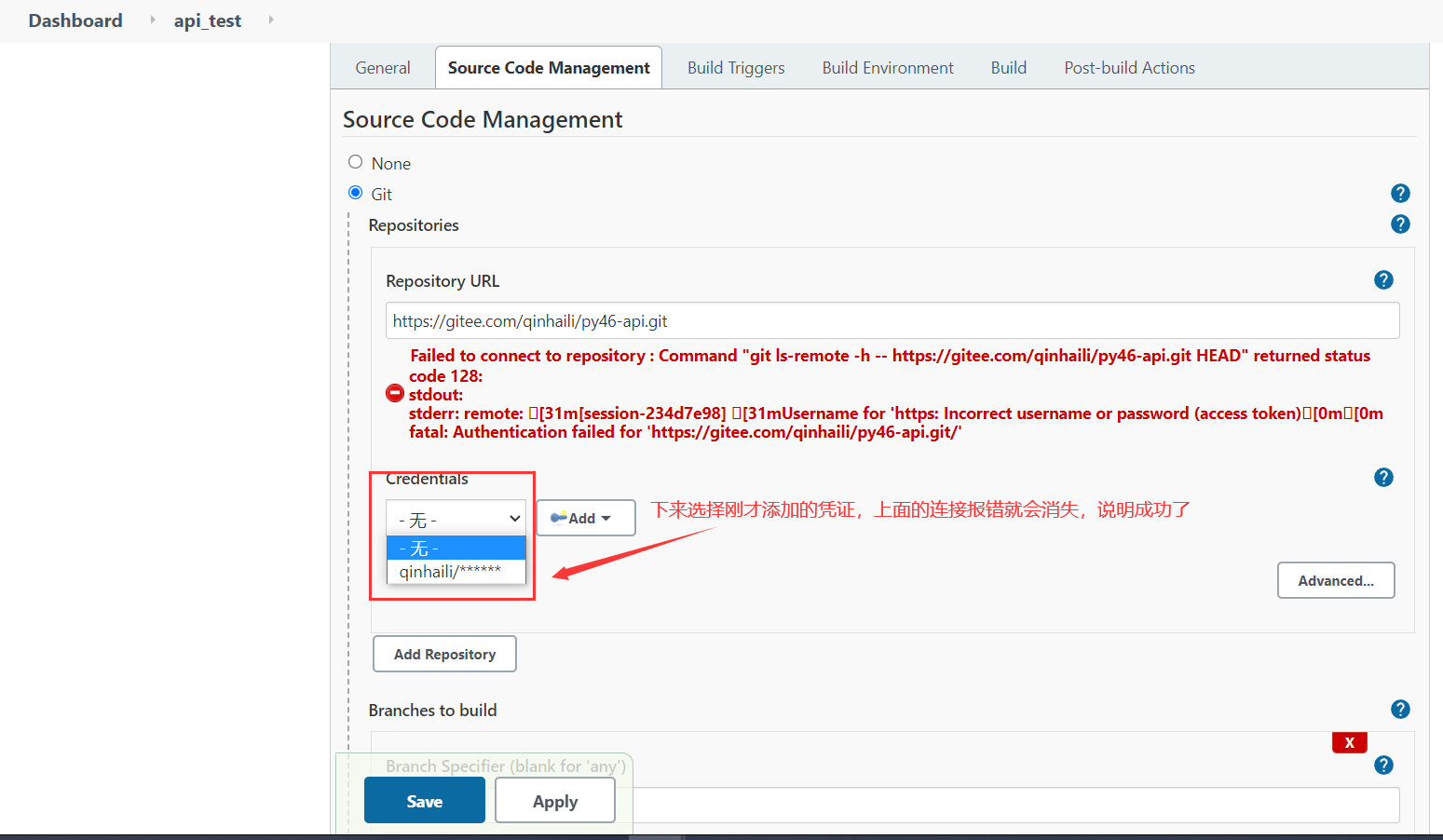
Task: Open help for Branches to build
Action: (1400, 710)
